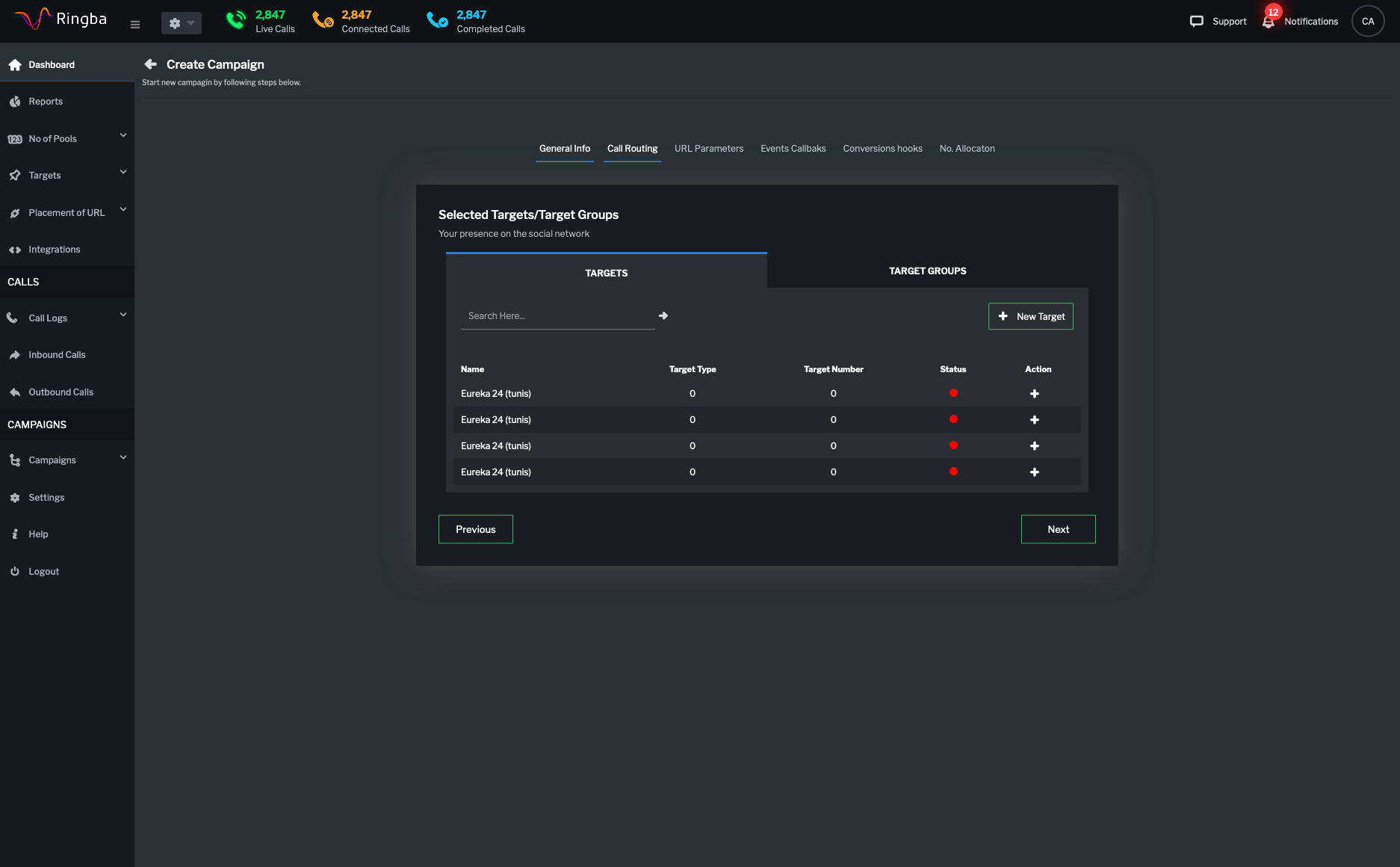Click the Search Here input field
This screenshot has width=1400, height=867.
click(557, 316)
